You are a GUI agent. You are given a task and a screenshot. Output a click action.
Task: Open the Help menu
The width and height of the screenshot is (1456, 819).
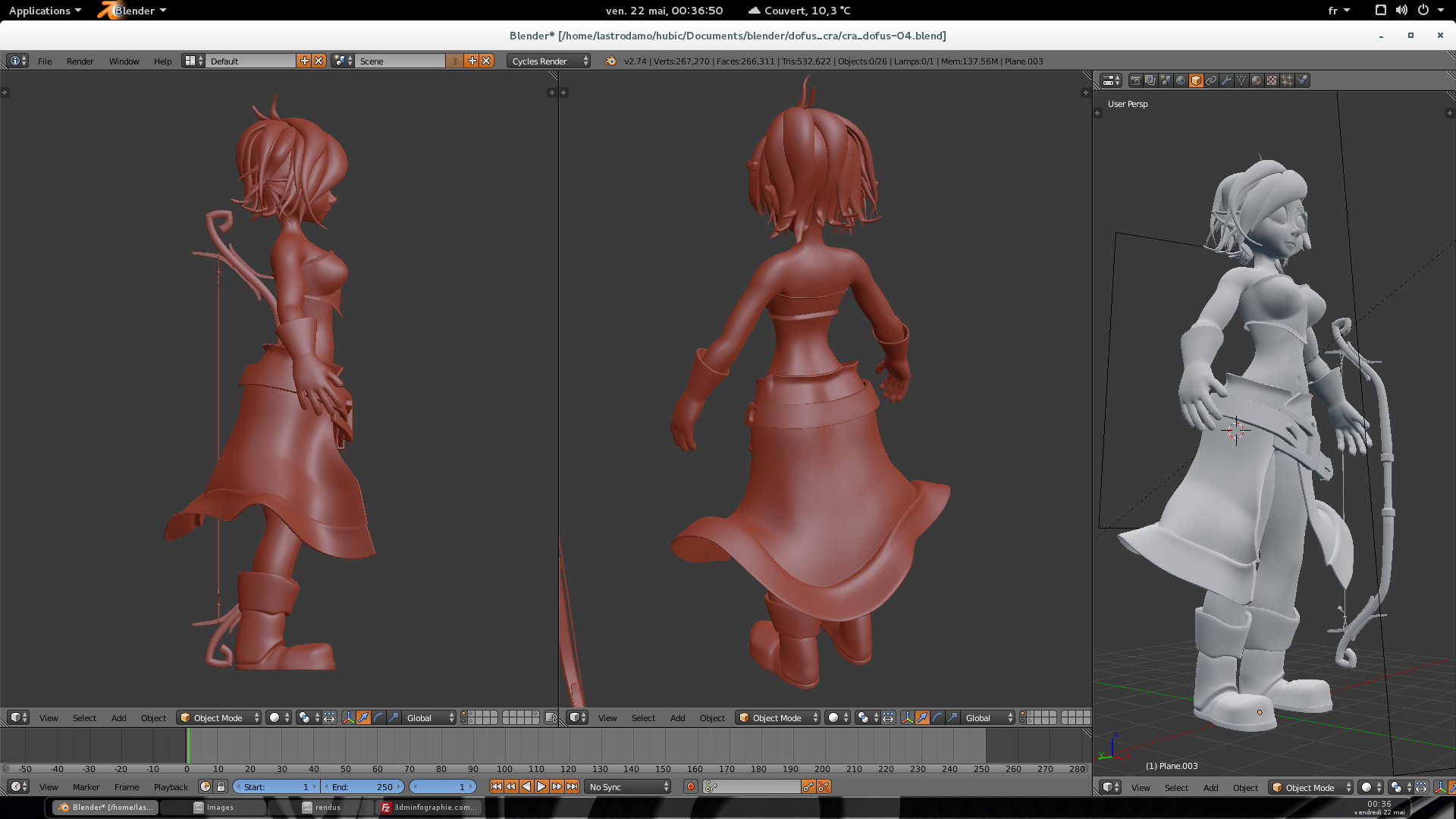point(162,61)
